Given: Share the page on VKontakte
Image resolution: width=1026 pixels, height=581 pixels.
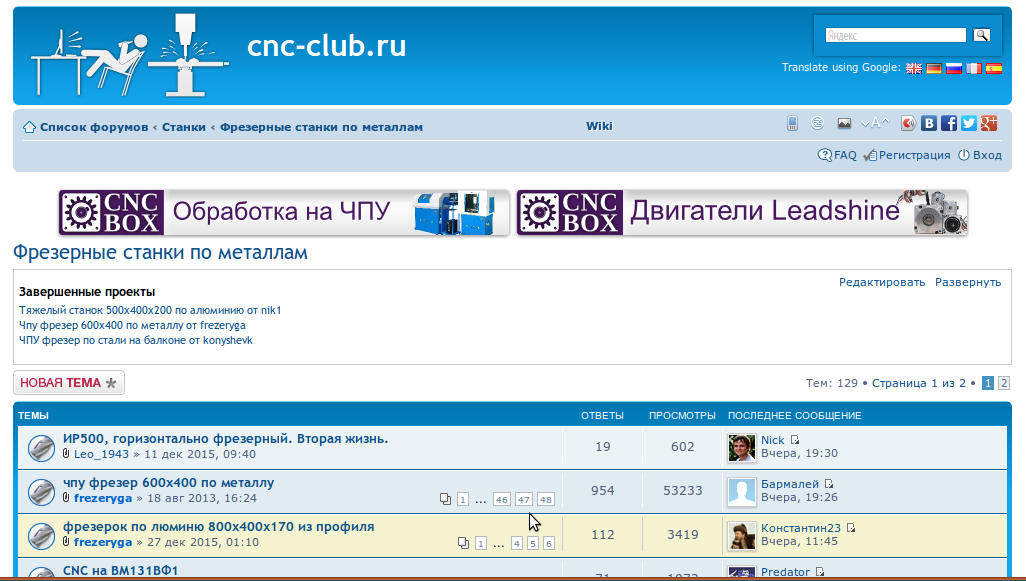Looking at the screenshot, I should pyautogui.click(x=929, y=123).
